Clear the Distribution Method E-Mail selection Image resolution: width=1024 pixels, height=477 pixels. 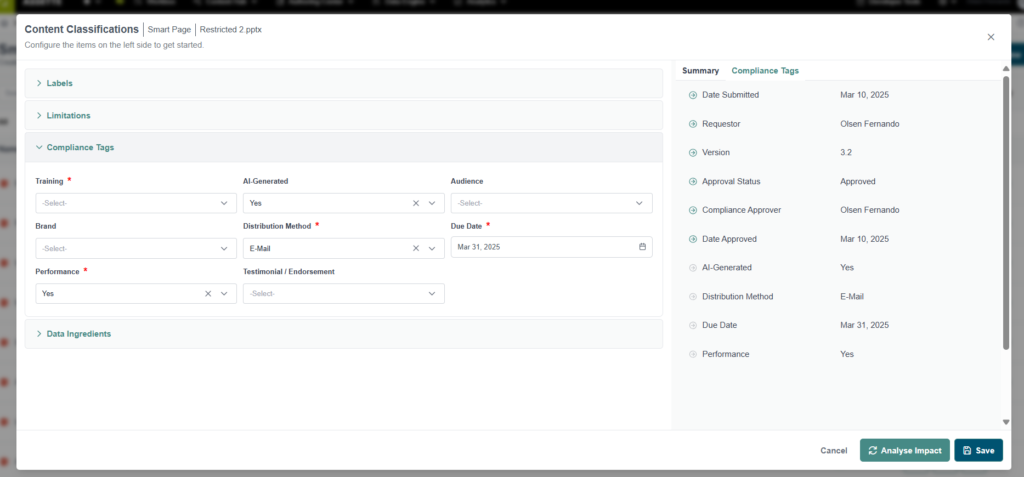pyautogui.click(x=416, y=248)
